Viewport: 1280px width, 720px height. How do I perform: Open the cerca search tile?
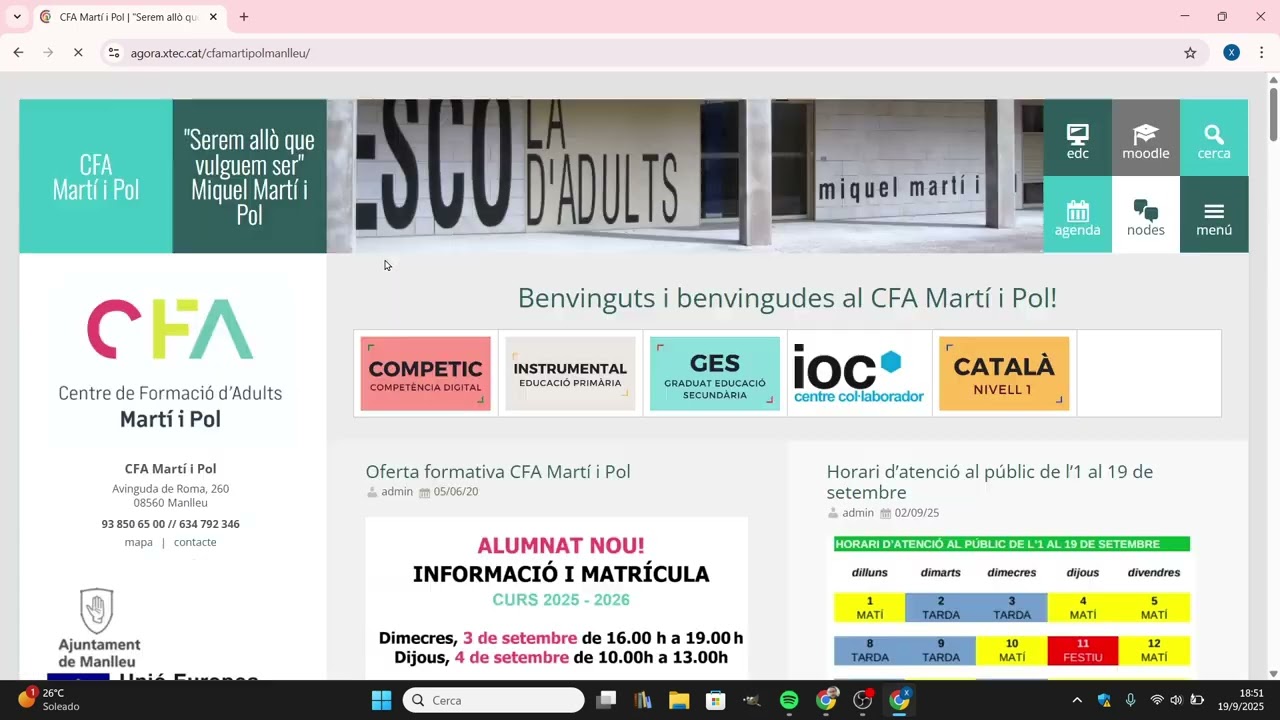[1213, 138]
